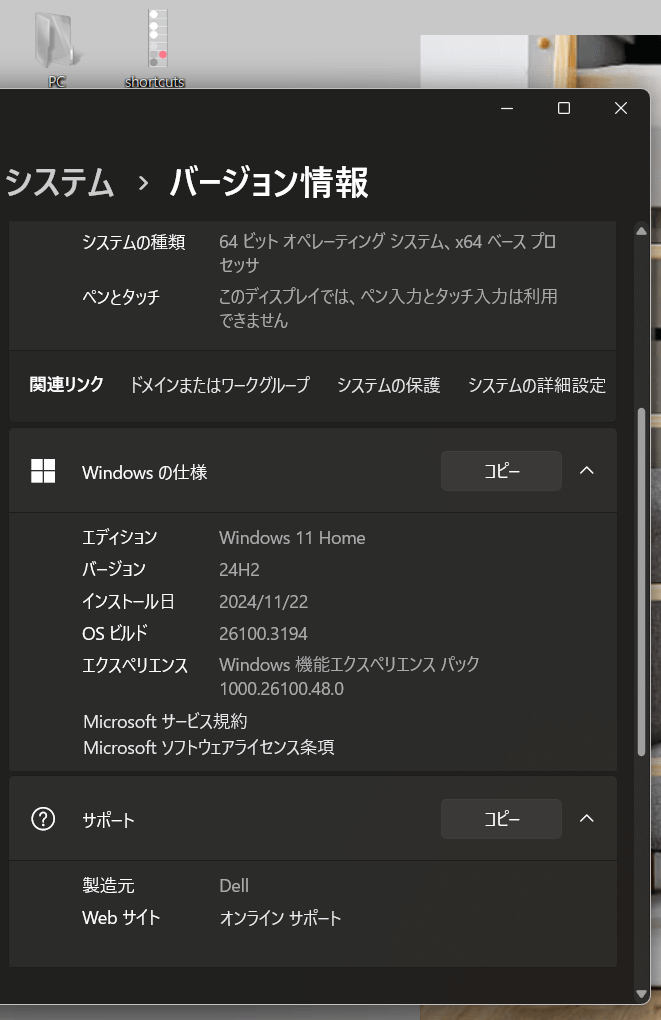
Task: Open システムの保護 link
Action: click(x=388, y=385)
